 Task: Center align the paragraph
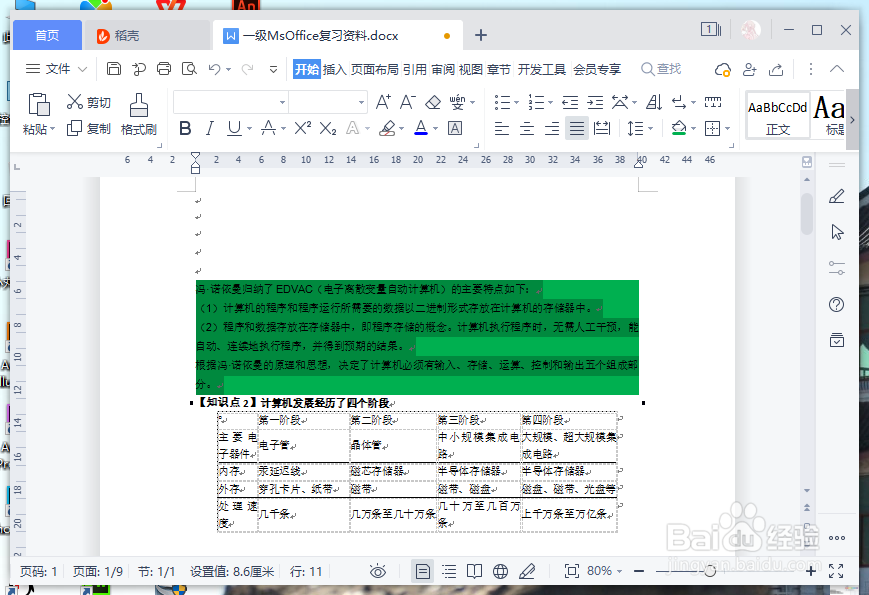(x=526, y=129)
